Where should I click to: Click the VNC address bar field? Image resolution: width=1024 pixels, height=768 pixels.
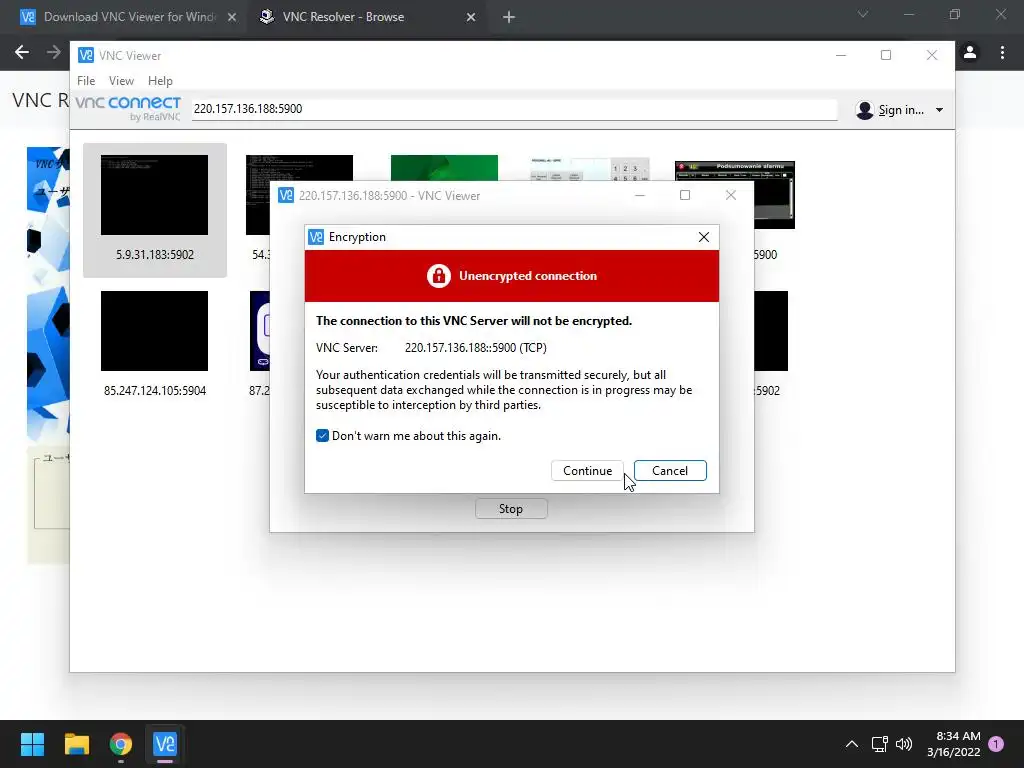515,109
